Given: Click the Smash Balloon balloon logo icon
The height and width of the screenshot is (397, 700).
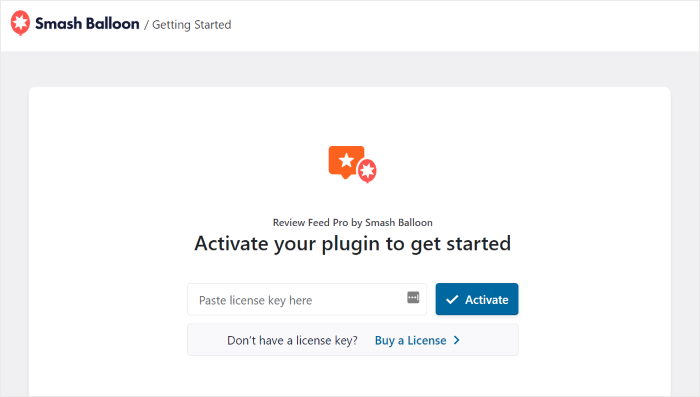Looking at the screenshot, I should pyautogui.click(x=20, y=22).
